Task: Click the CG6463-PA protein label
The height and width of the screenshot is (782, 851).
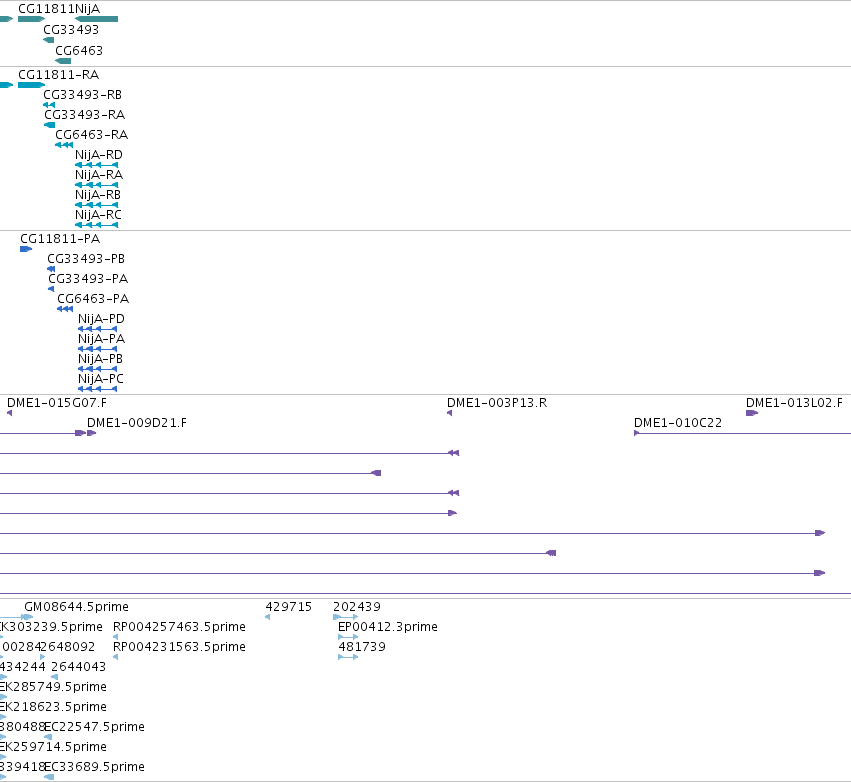Action: (x=93, y=299)
